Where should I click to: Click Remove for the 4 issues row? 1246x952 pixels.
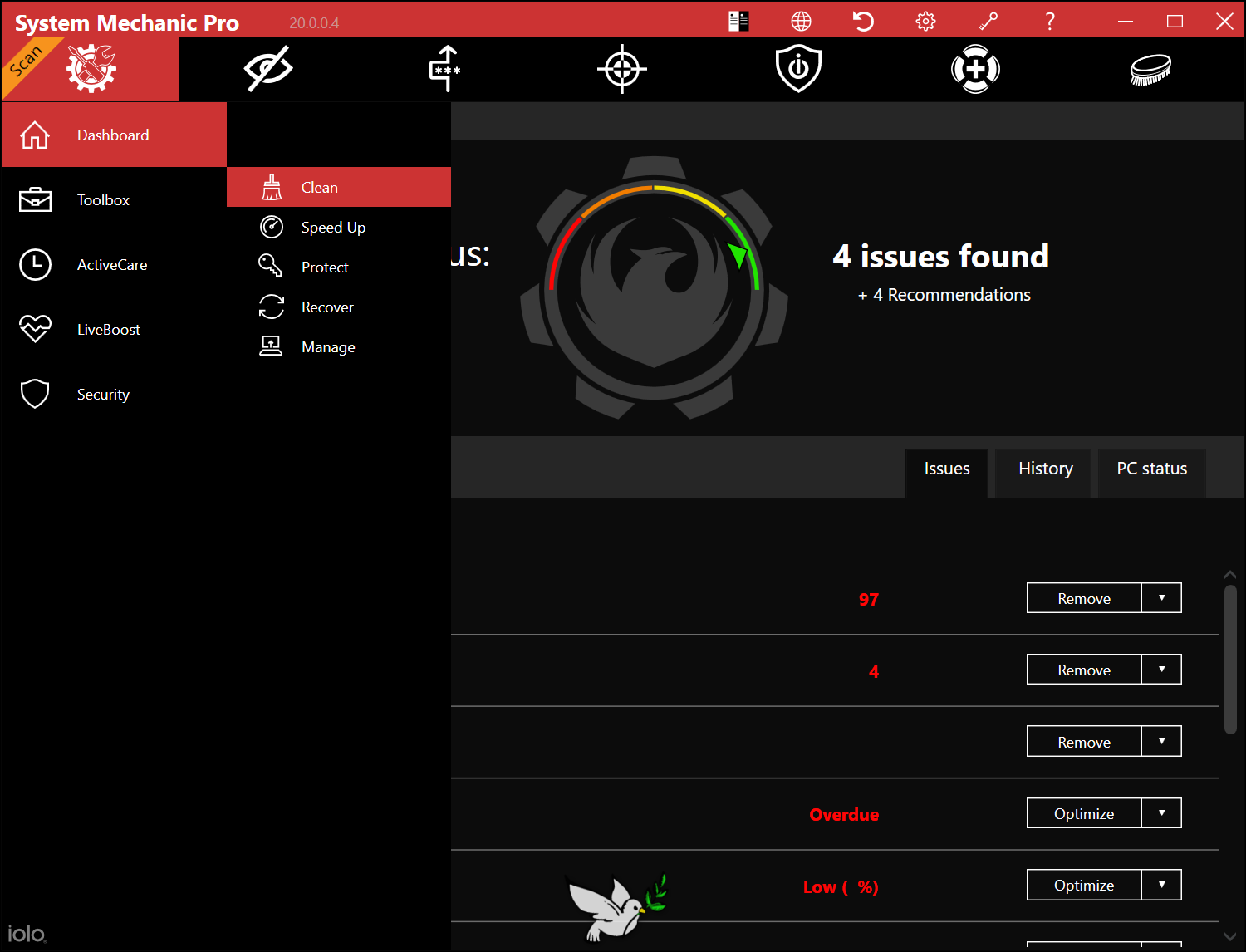click(1084, 670)
